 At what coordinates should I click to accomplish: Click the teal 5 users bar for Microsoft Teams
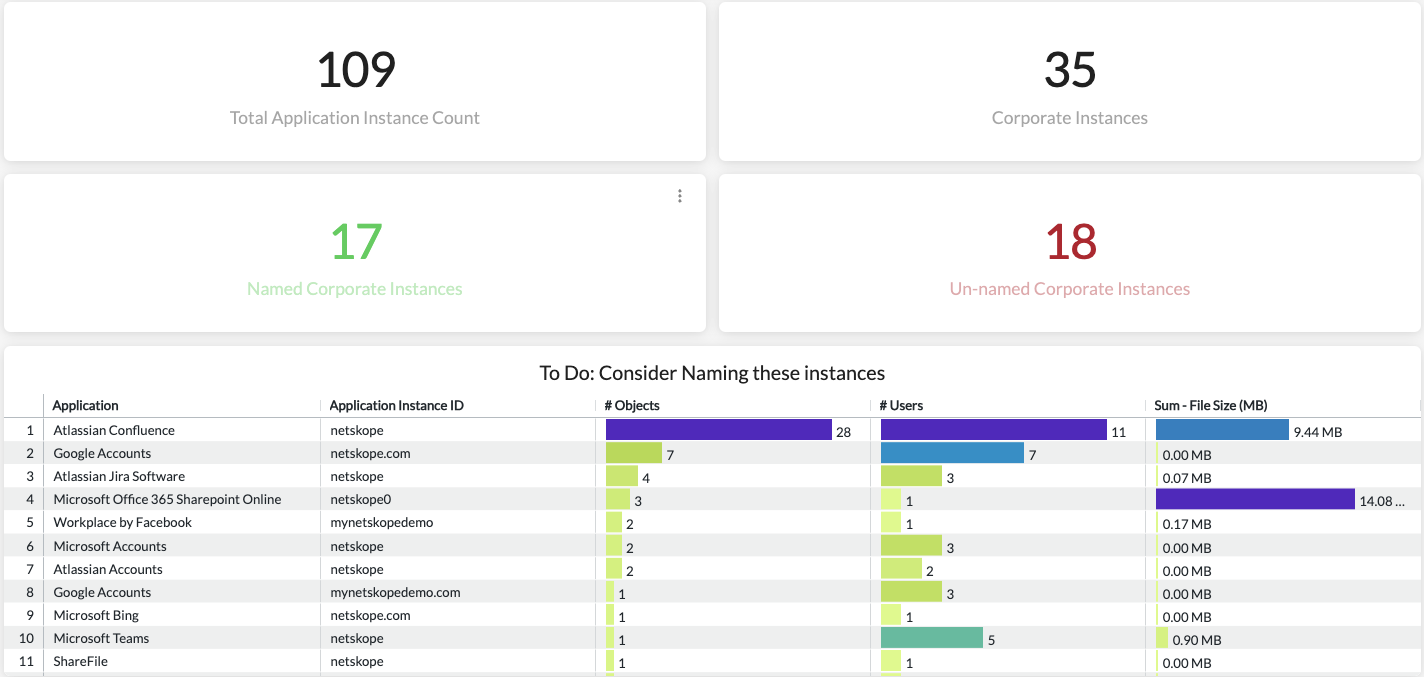[x=932, y=638]
